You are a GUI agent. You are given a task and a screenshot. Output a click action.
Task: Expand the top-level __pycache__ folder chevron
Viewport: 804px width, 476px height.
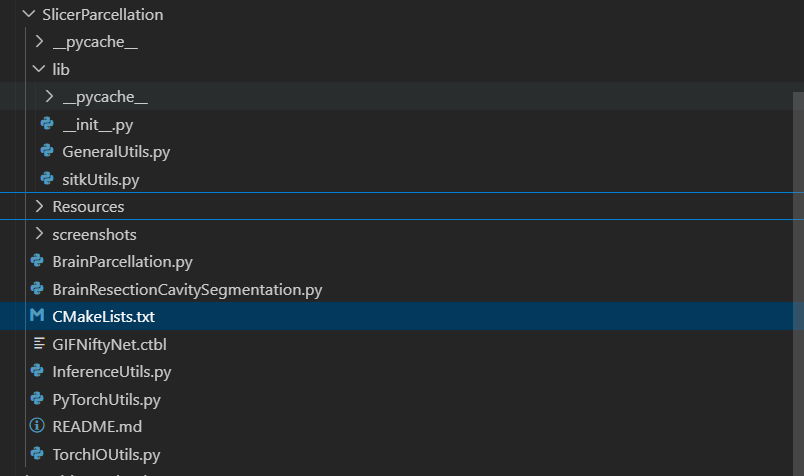tap(39, 41)
